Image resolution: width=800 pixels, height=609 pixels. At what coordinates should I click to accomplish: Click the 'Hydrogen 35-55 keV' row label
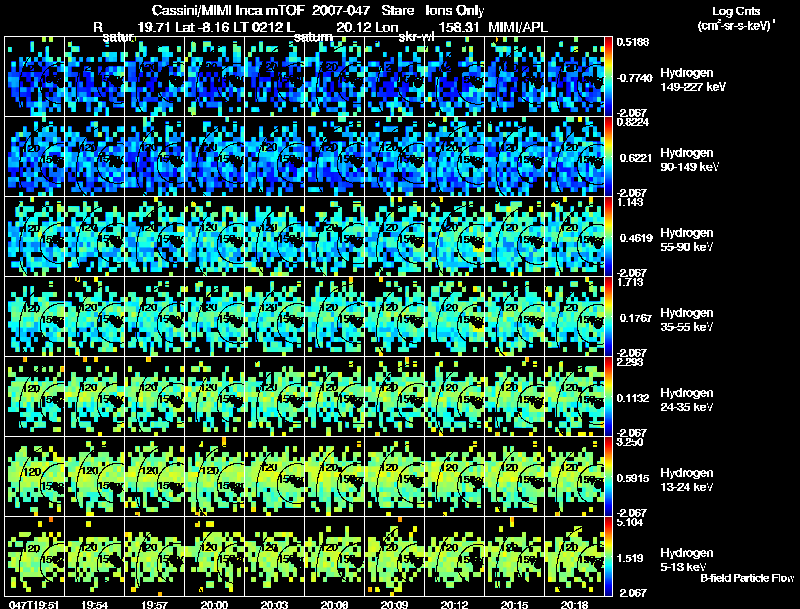[687, 320]
